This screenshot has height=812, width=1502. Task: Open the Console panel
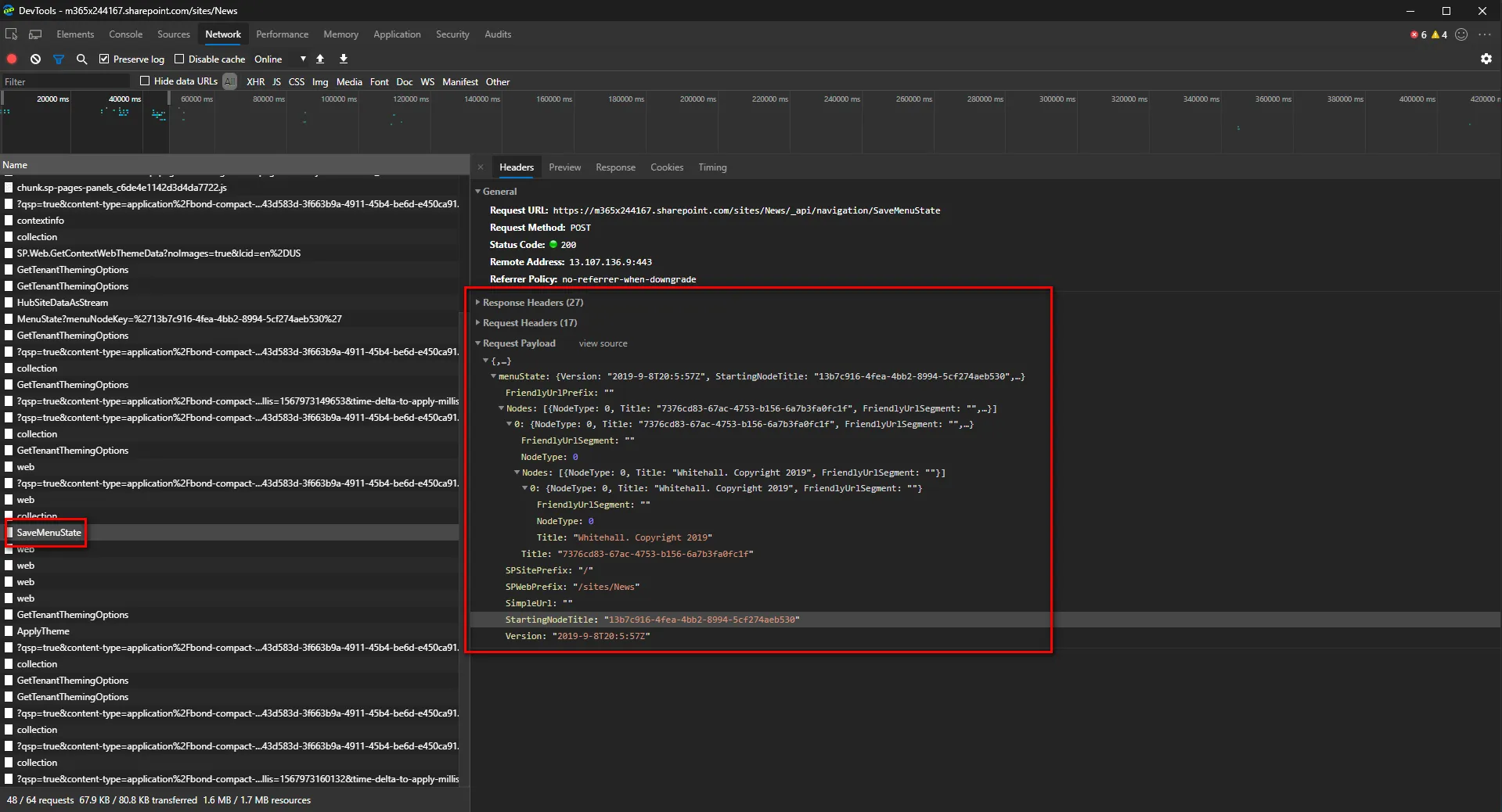tap(126, 34)
